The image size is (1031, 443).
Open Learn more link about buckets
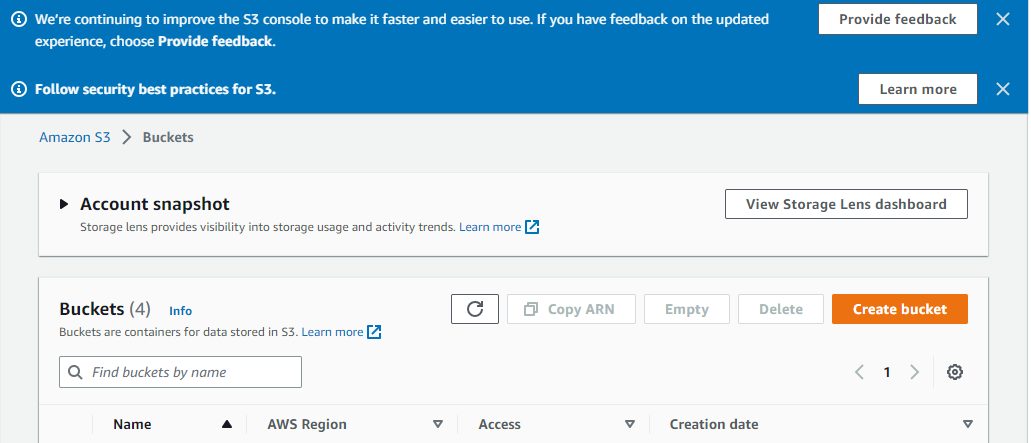332,332
